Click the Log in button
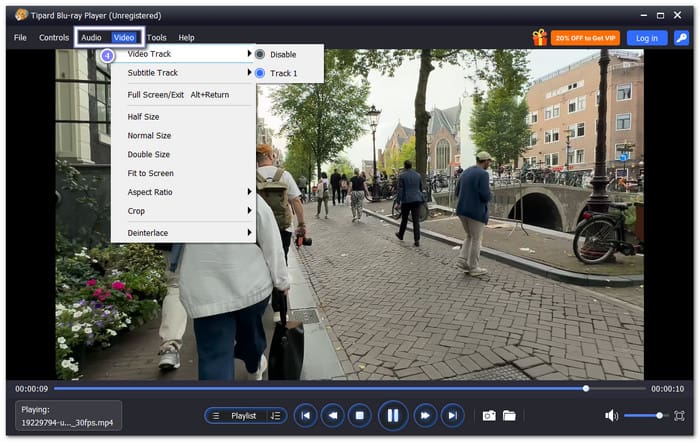 pos(647,38)
